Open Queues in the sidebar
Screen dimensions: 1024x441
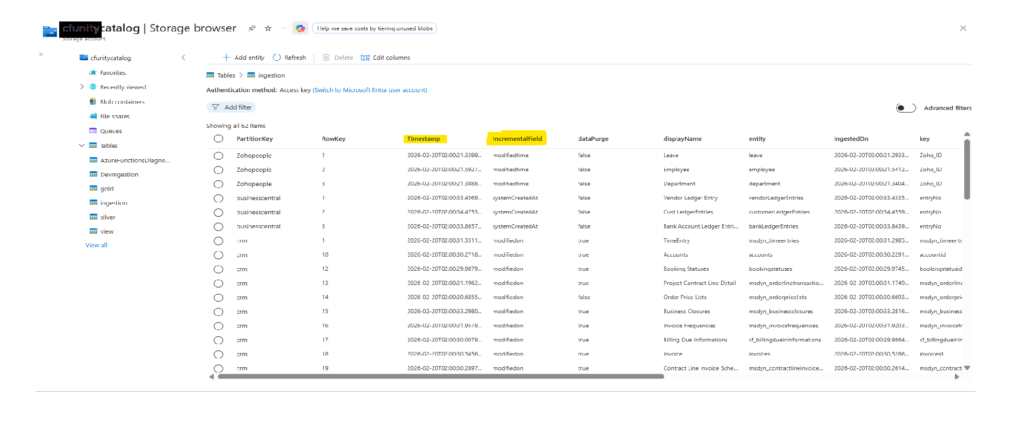[111, 131]
